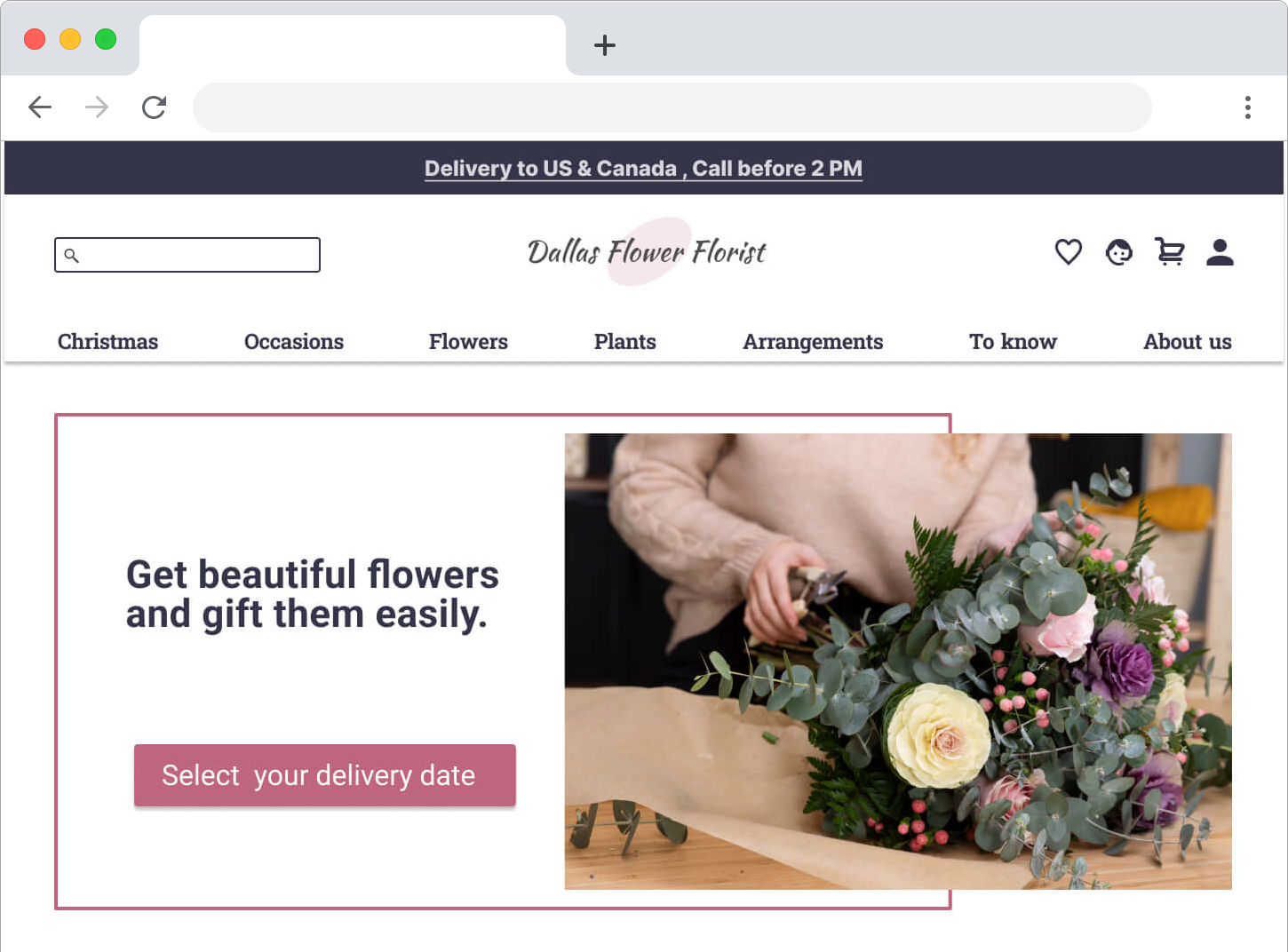The image size is (1288, 952).
Task: Select the active browser tab
Action: (x=353, y=45)
